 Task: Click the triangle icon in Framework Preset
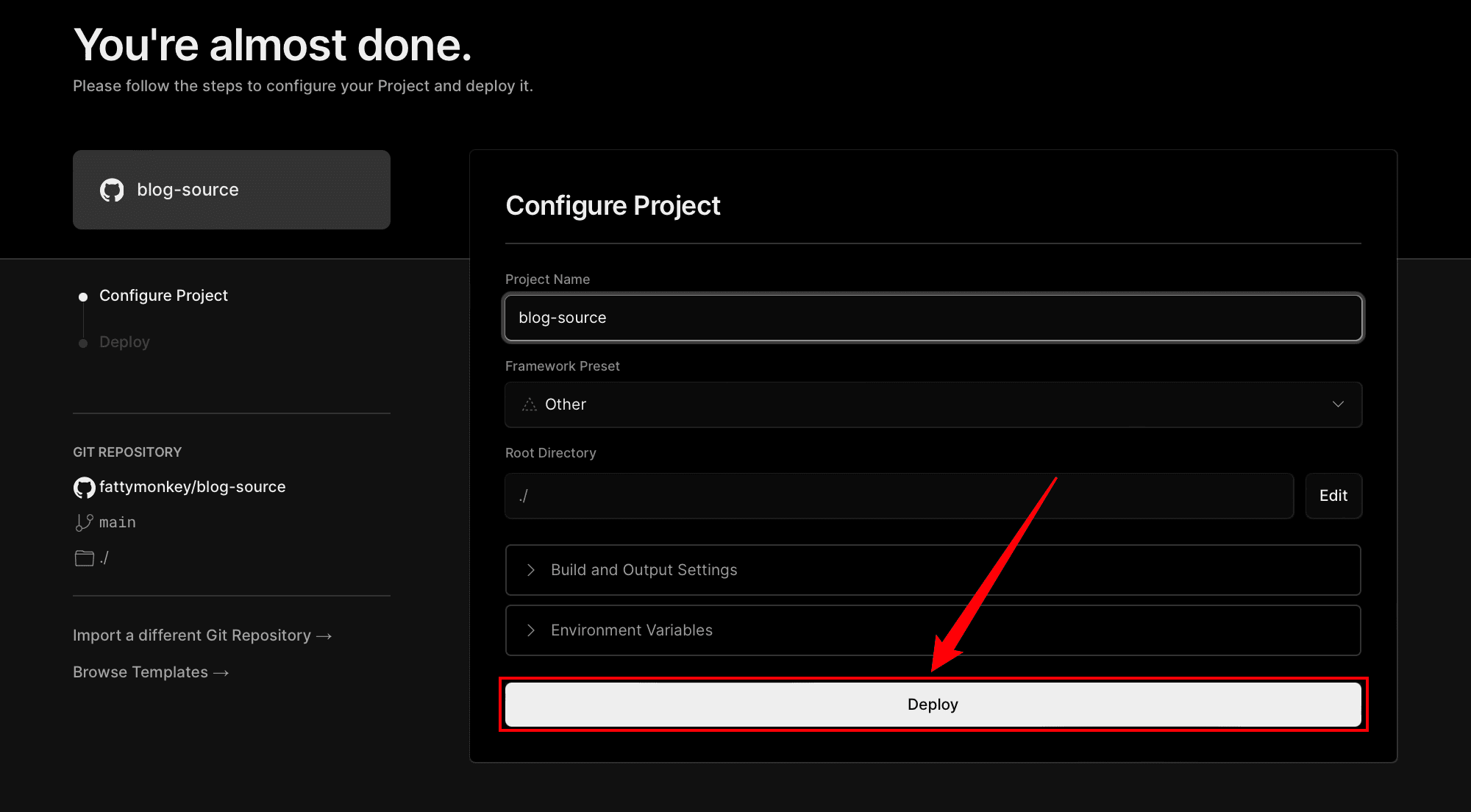coord(529,405)
